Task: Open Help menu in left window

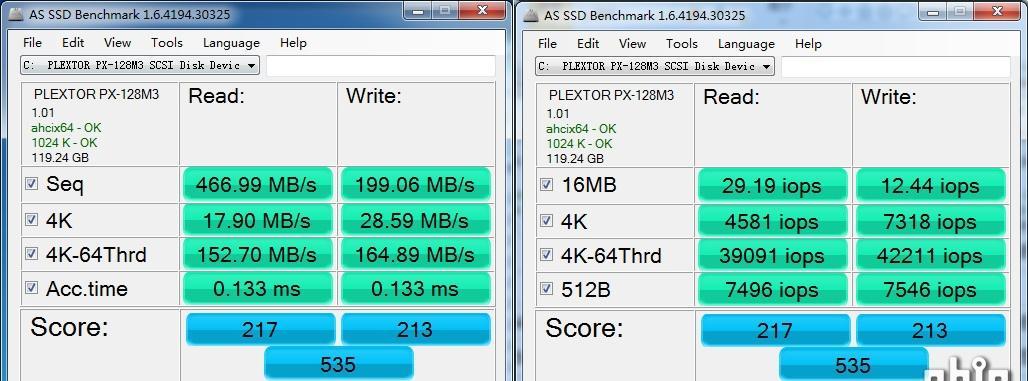Action: (x=293, y=43)
